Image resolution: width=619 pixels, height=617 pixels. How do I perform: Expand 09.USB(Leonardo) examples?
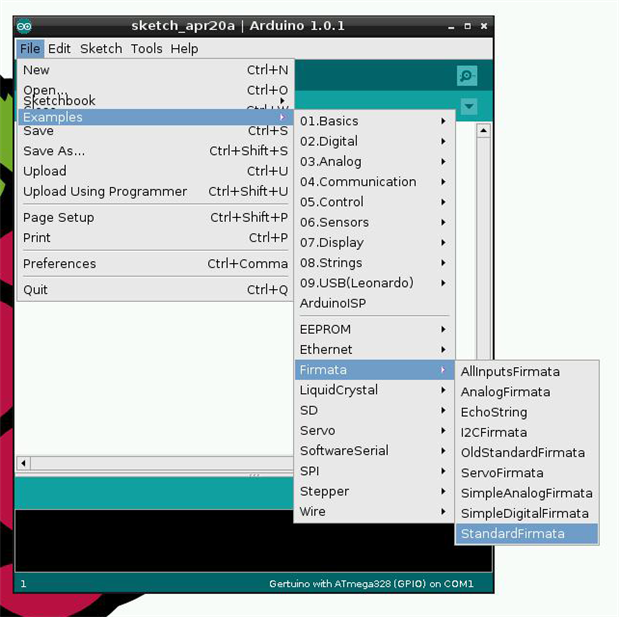pos(374,283)
